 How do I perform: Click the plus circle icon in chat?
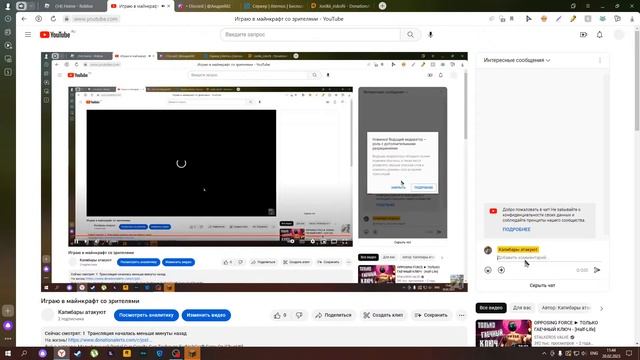[501, 270]
